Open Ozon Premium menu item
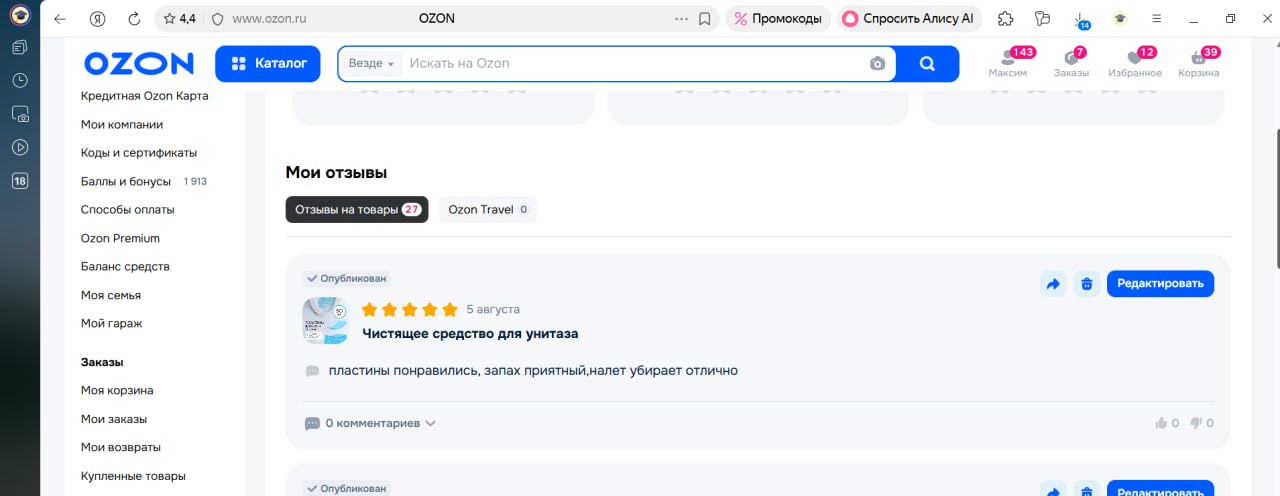1280x496 pixels. [120, 238]
